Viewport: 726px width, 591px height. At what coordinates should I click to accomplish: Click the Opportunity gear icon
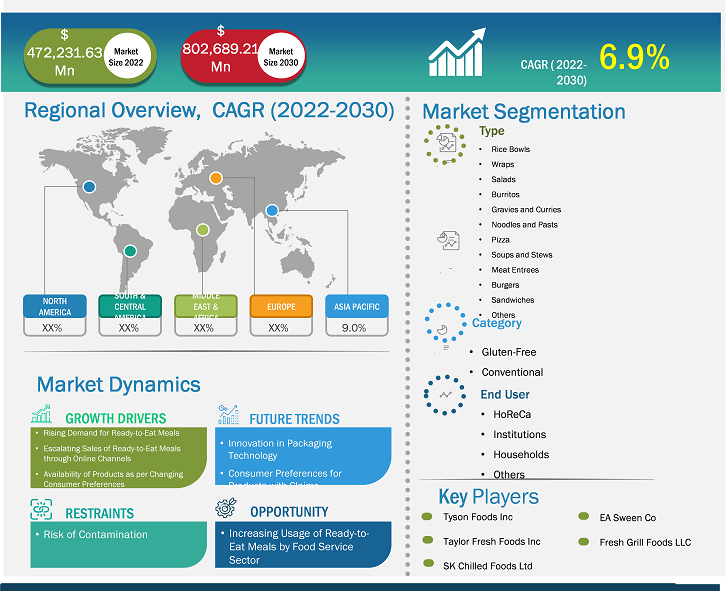[226, 509]
